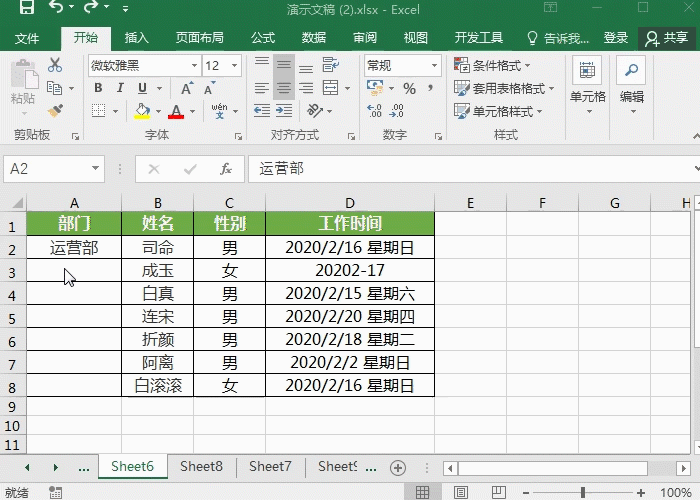Increase the indent
Image resolution: width=700 pixels, height=500 pixels.
point(284,110)
